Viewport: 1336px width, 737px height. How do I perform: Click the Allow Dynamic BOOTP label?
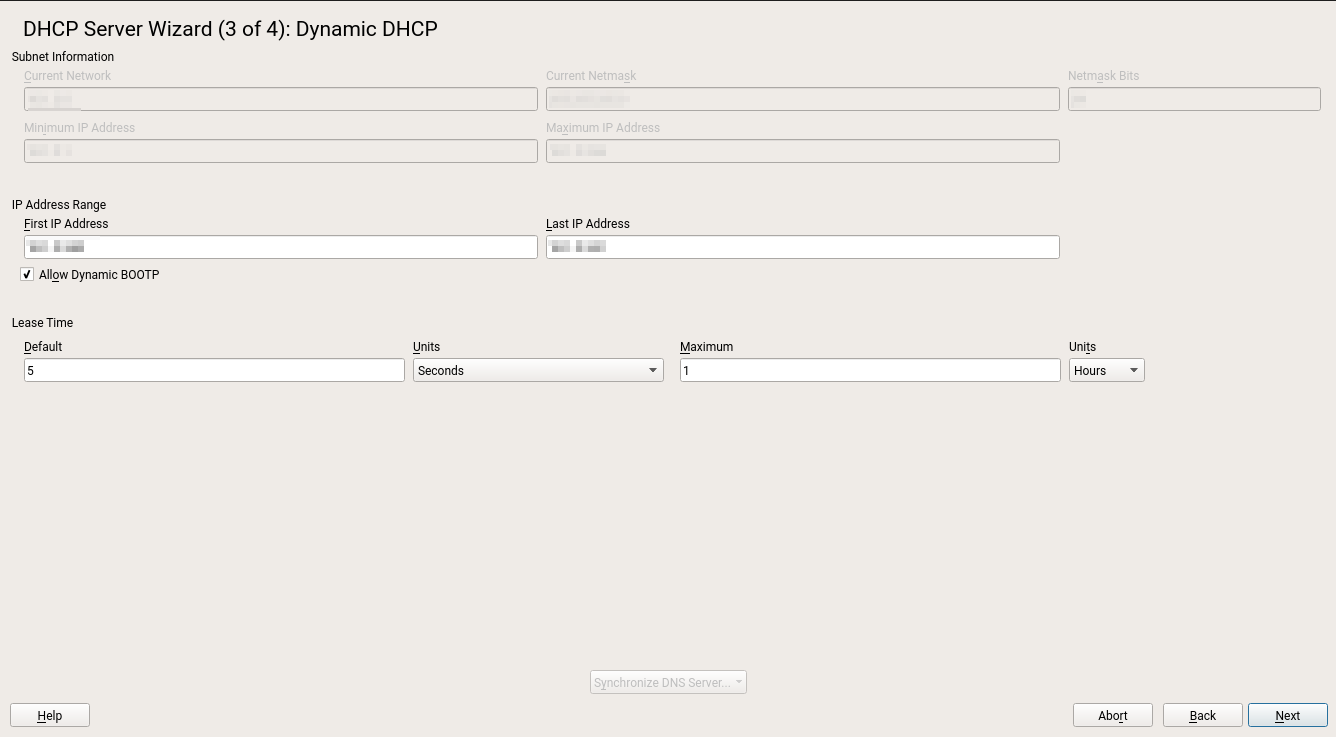click(98, 274)
